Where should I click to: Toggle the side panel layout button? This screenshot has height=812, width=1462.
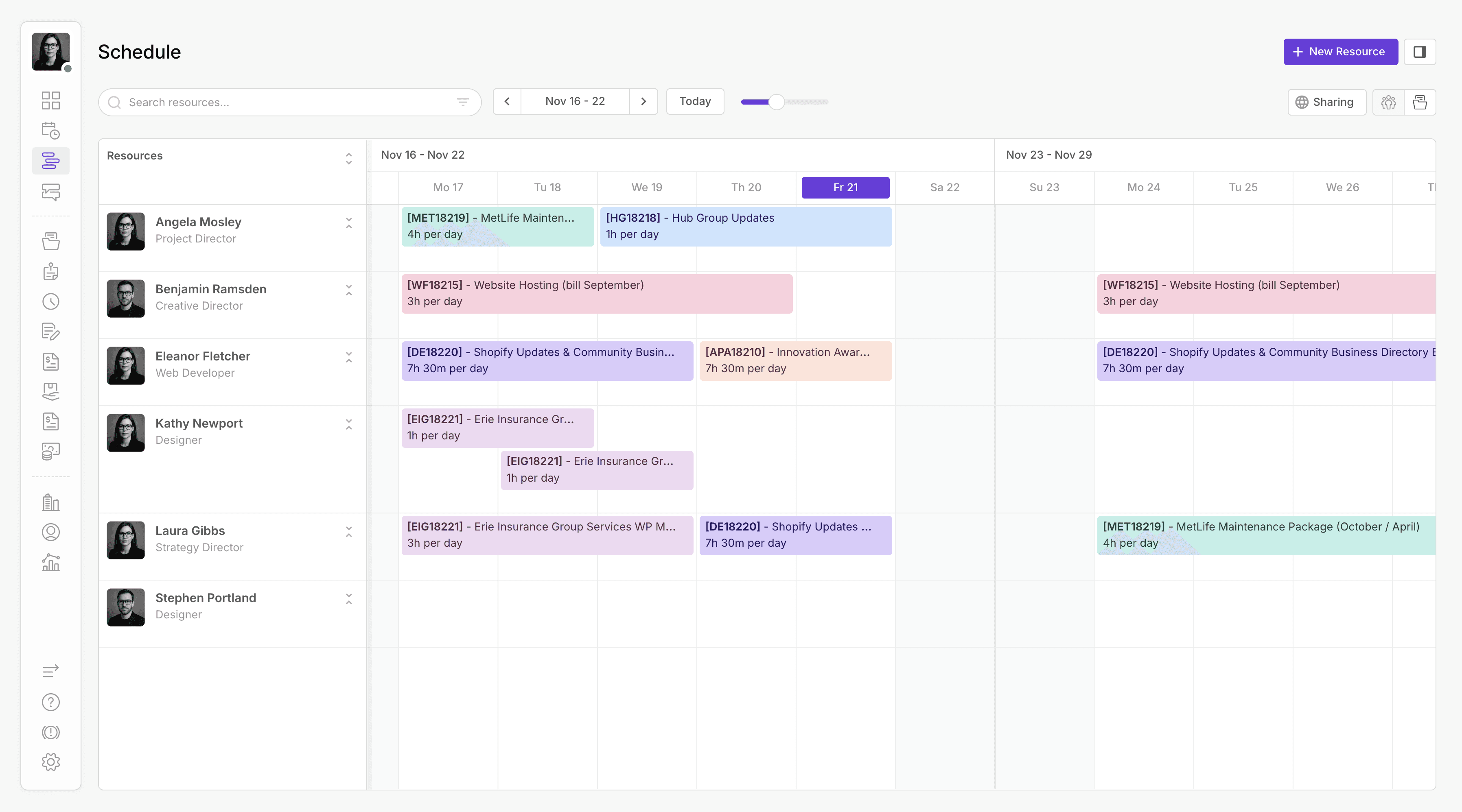point(1419,52)
